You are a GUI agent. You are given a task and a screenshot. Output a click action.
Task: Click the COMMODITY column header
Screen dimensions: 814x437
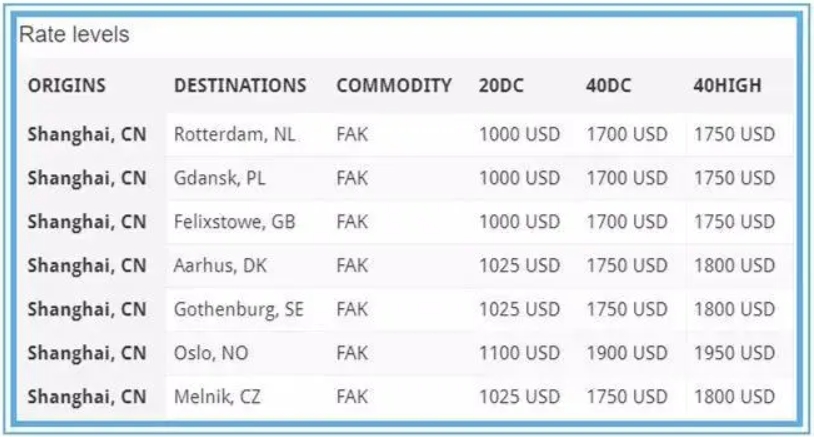[394, 85]
